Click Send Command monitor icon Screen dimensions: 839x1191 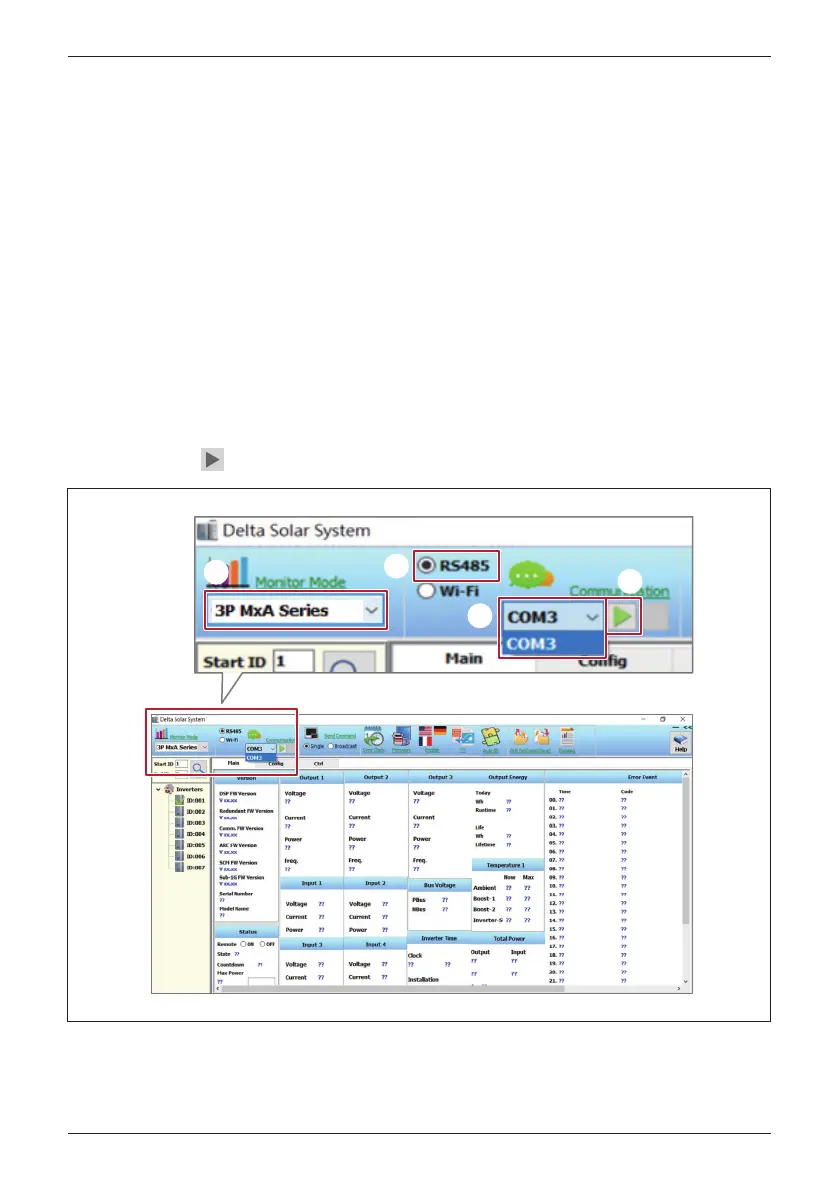click(311, 734)
